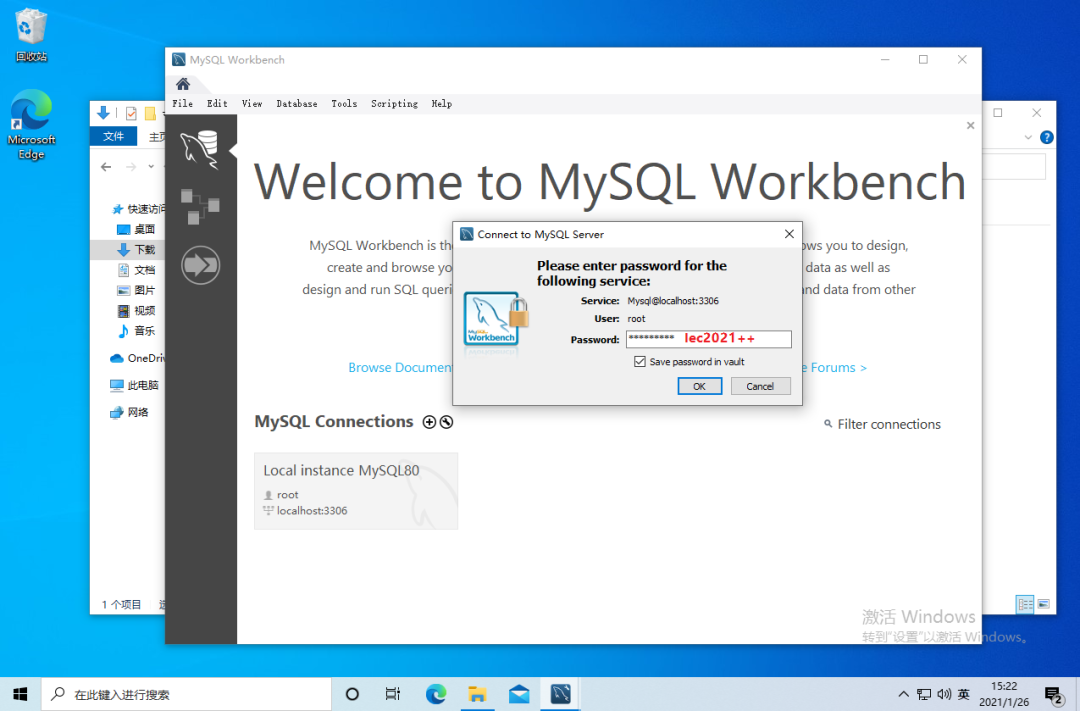This screenshot has height=711, width=1080.
Task: Click the Windows Start button
Action: pos(20,694)
